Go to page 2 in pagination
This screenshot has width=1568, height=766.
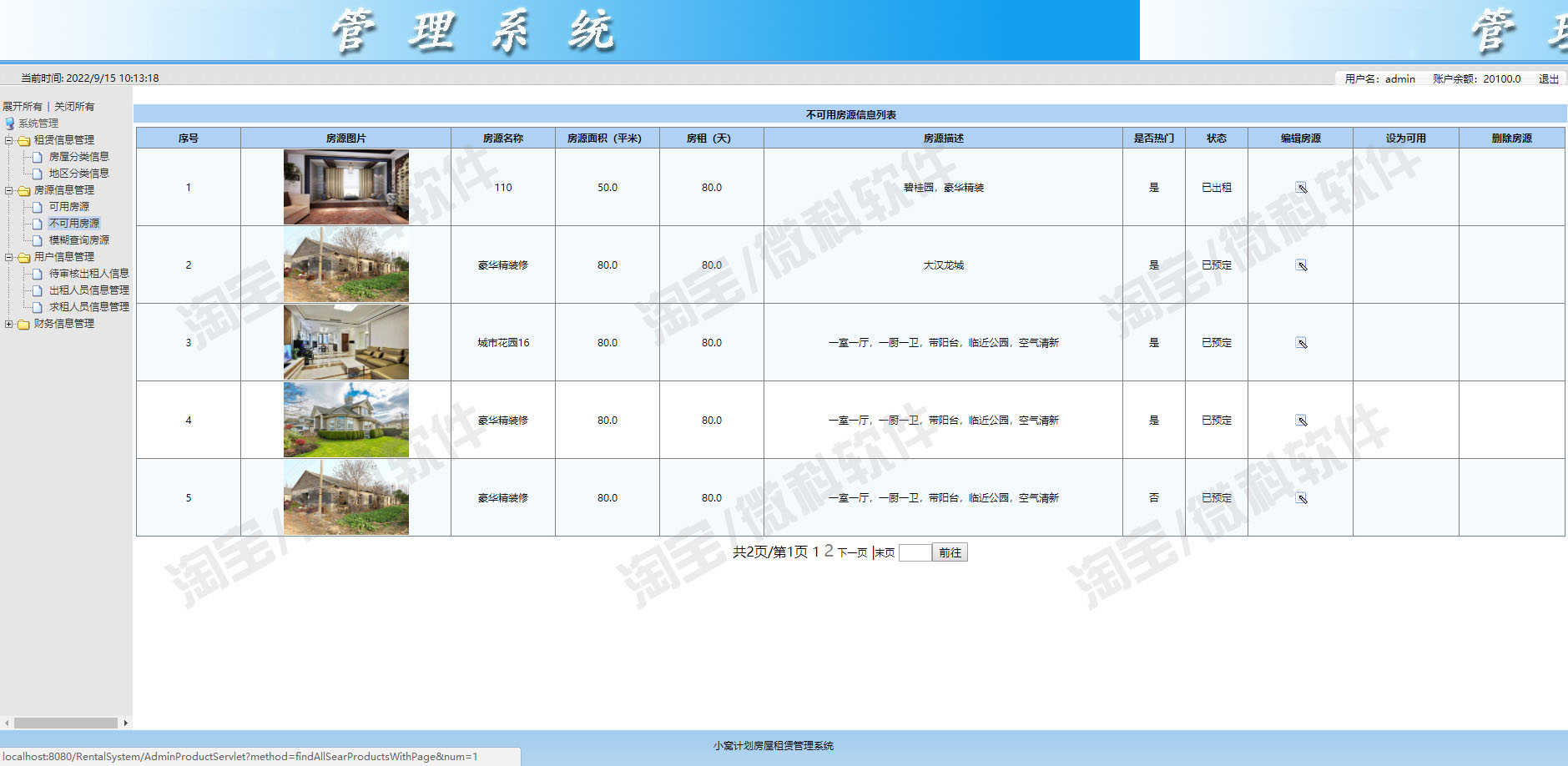pos(829,551)
